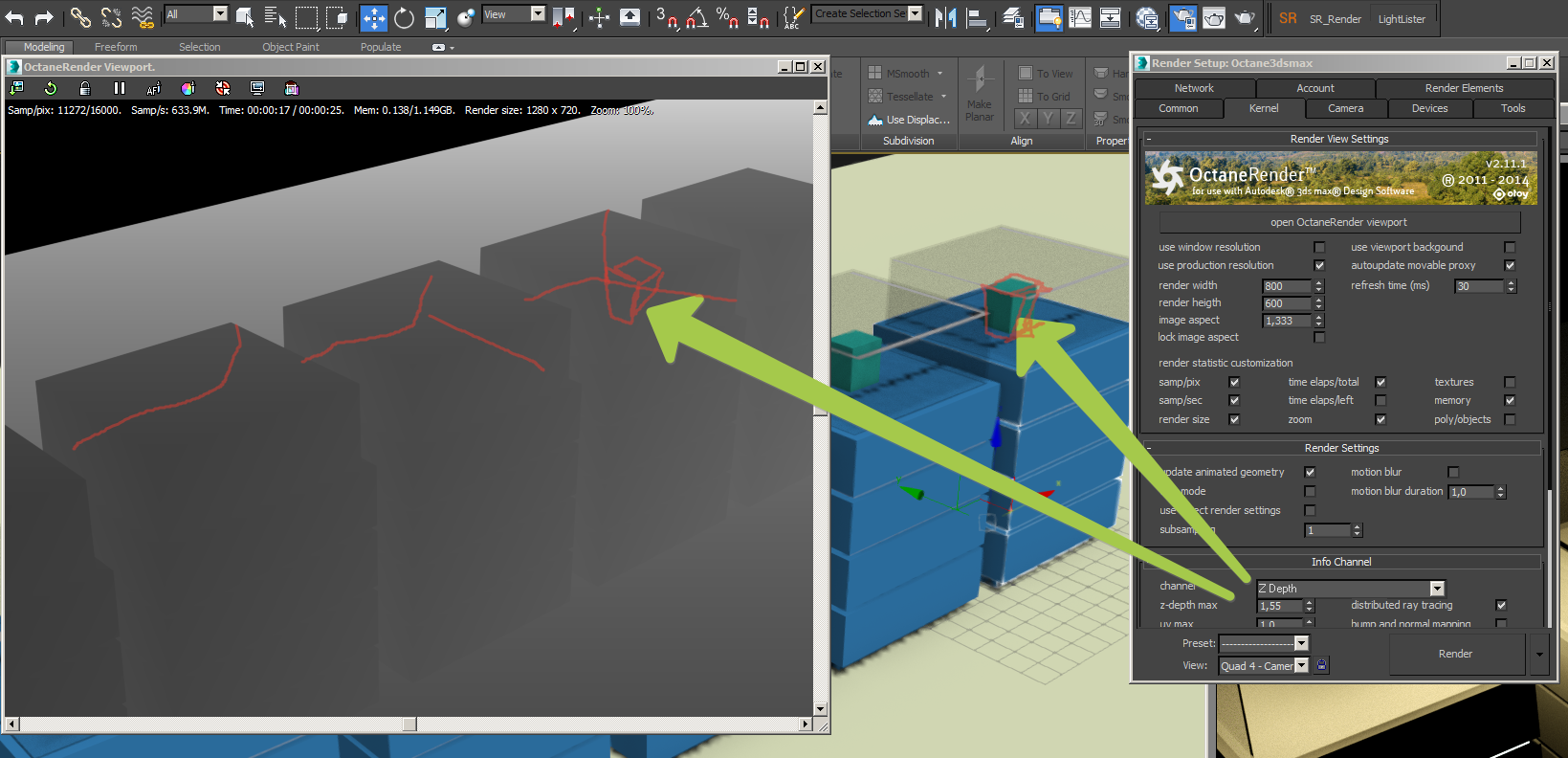The image size is (1568, 758).
Task: Open the Preset dropdown in Render Setup
Action: [1264, 643]
